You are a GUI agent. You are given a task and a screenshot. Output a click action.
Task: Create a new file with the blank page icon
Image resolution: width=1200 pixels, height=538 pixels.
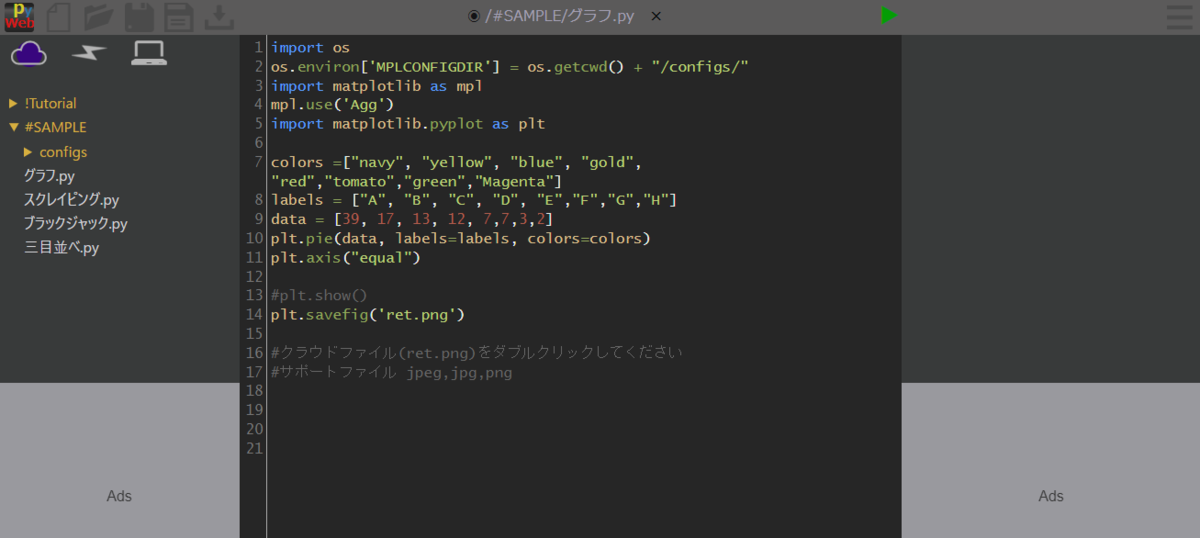click(x=59, y=16)
